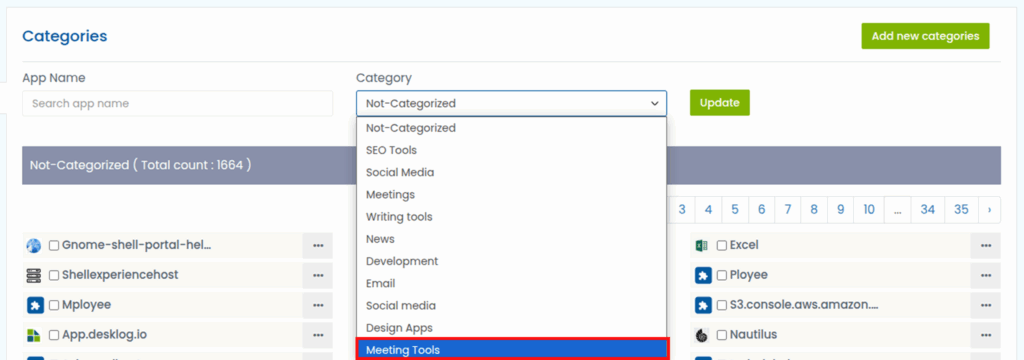
Task: Select the S3.console.aws.amazon checkbox
Action: 722,305
